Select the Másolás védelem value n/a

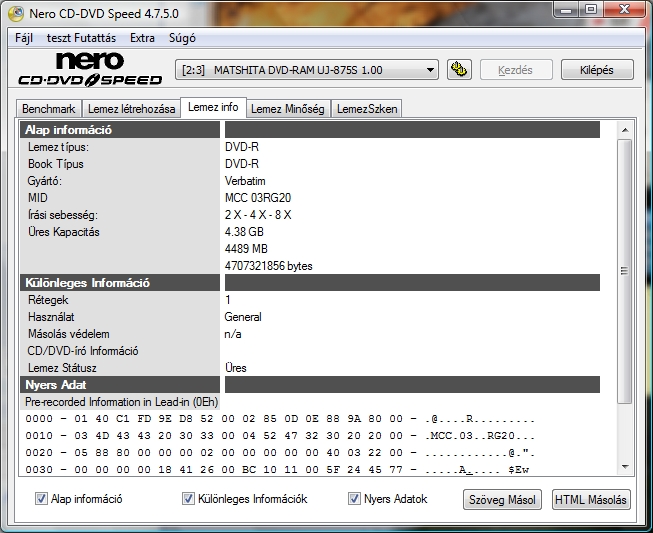tap(233, 334)
